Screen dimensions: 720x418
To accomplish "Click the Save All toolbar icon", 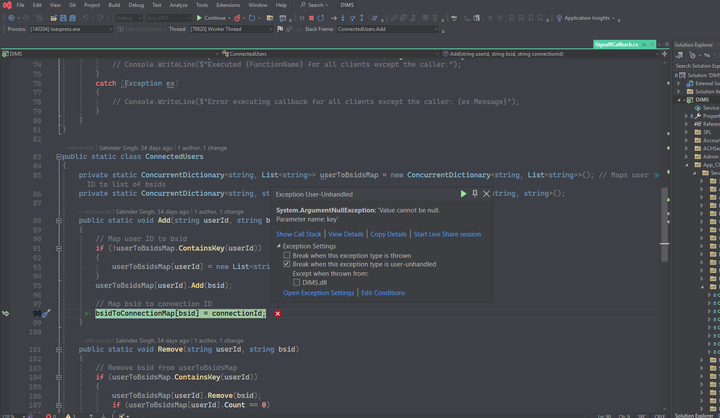I will coord(73,18).
